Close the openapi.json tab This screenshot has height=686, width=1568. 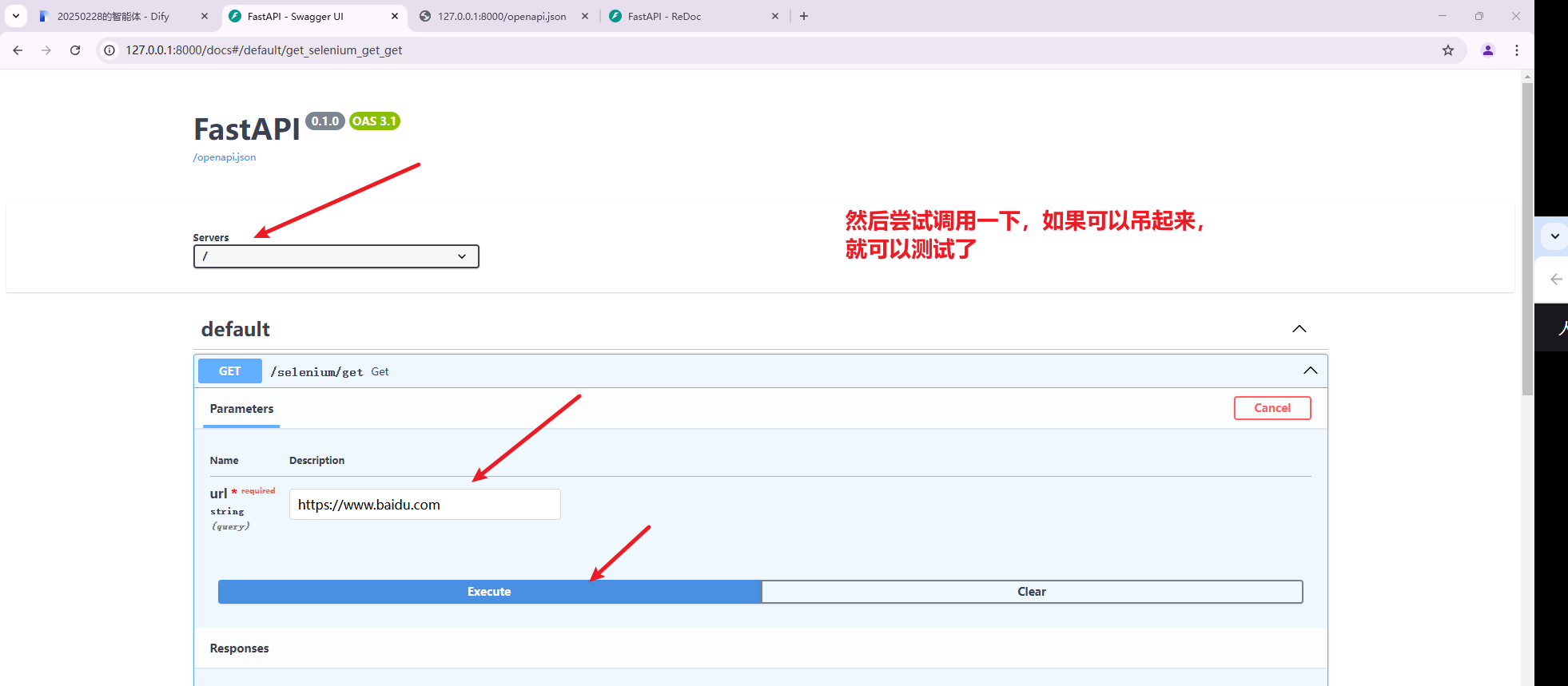[x=585, y=16]
